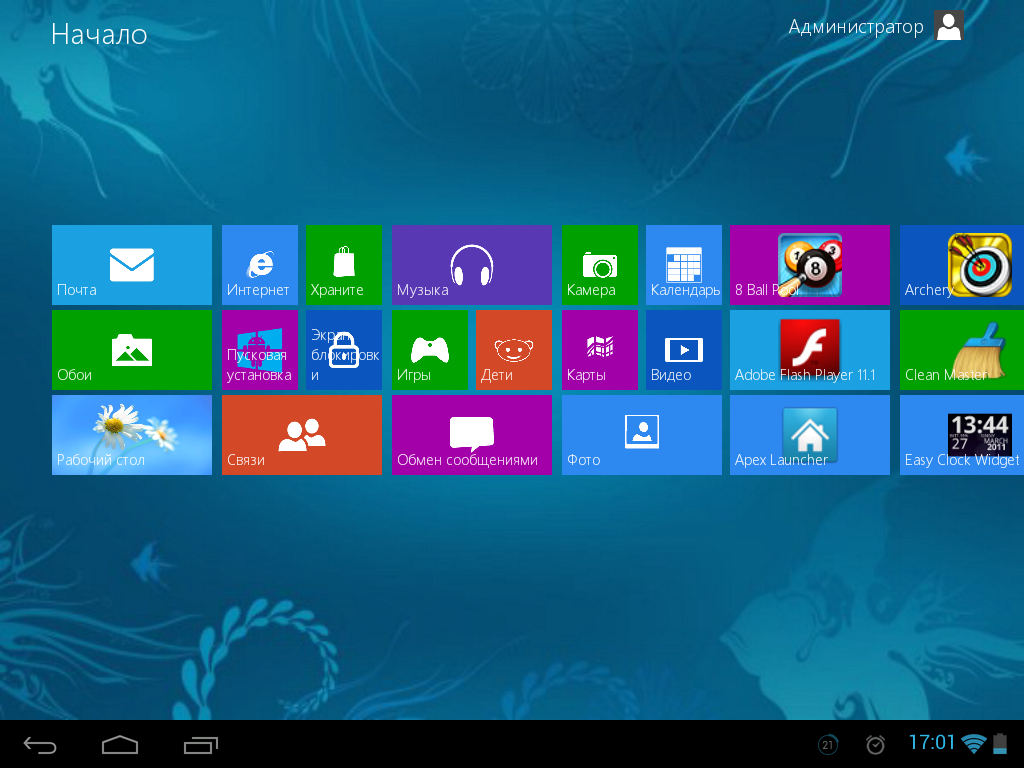Screen dimensions: 1024x768
Task: Open the Игры gamepad tile
Action: [430, 350]
